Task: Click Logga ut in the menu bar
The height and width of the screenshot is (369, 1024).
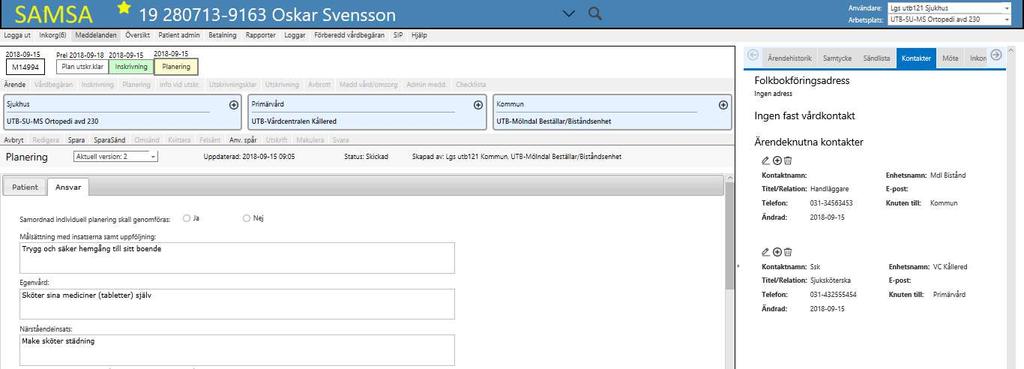Action: coord(18,35)
